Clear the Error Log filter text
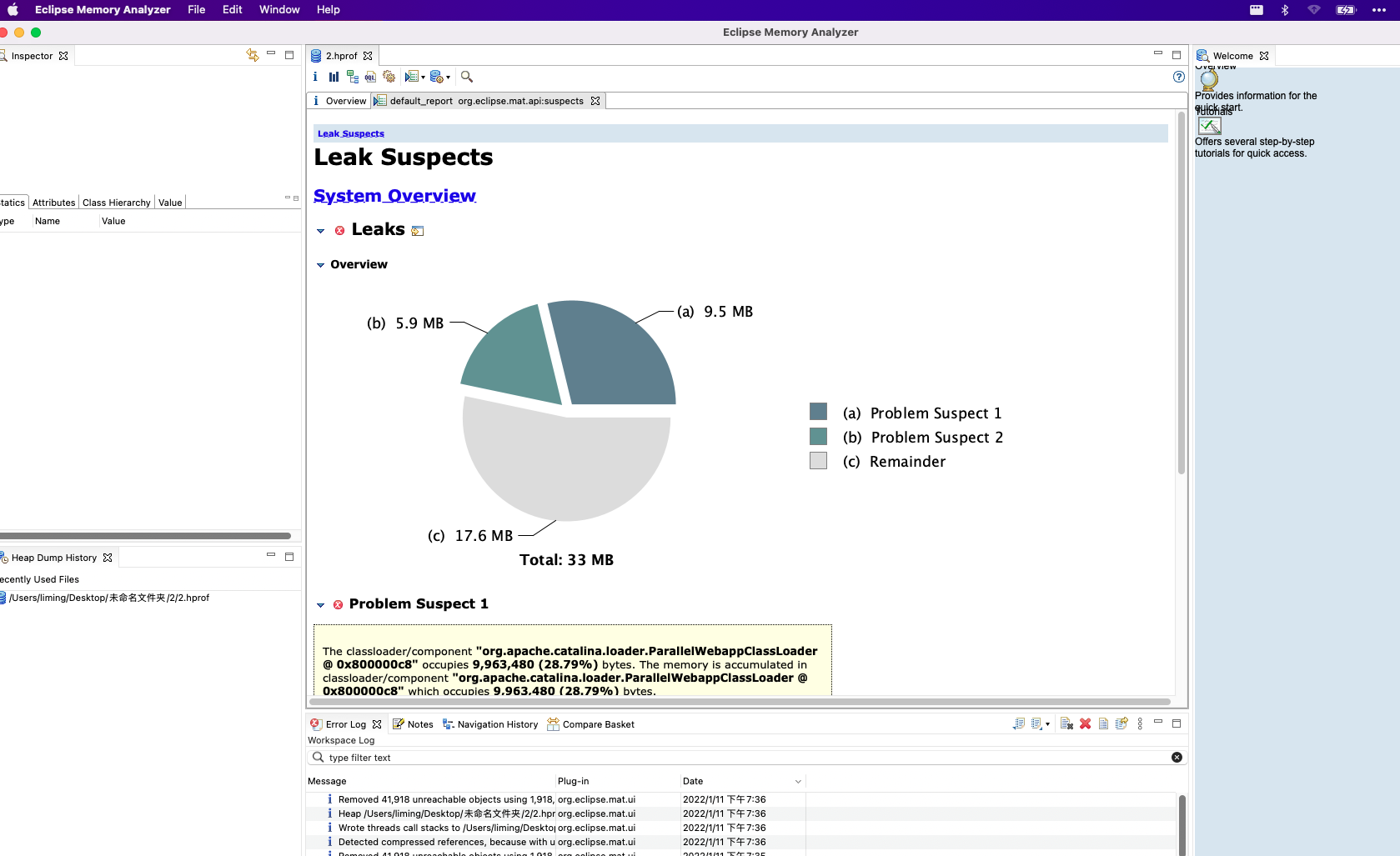 (1177, 757)
